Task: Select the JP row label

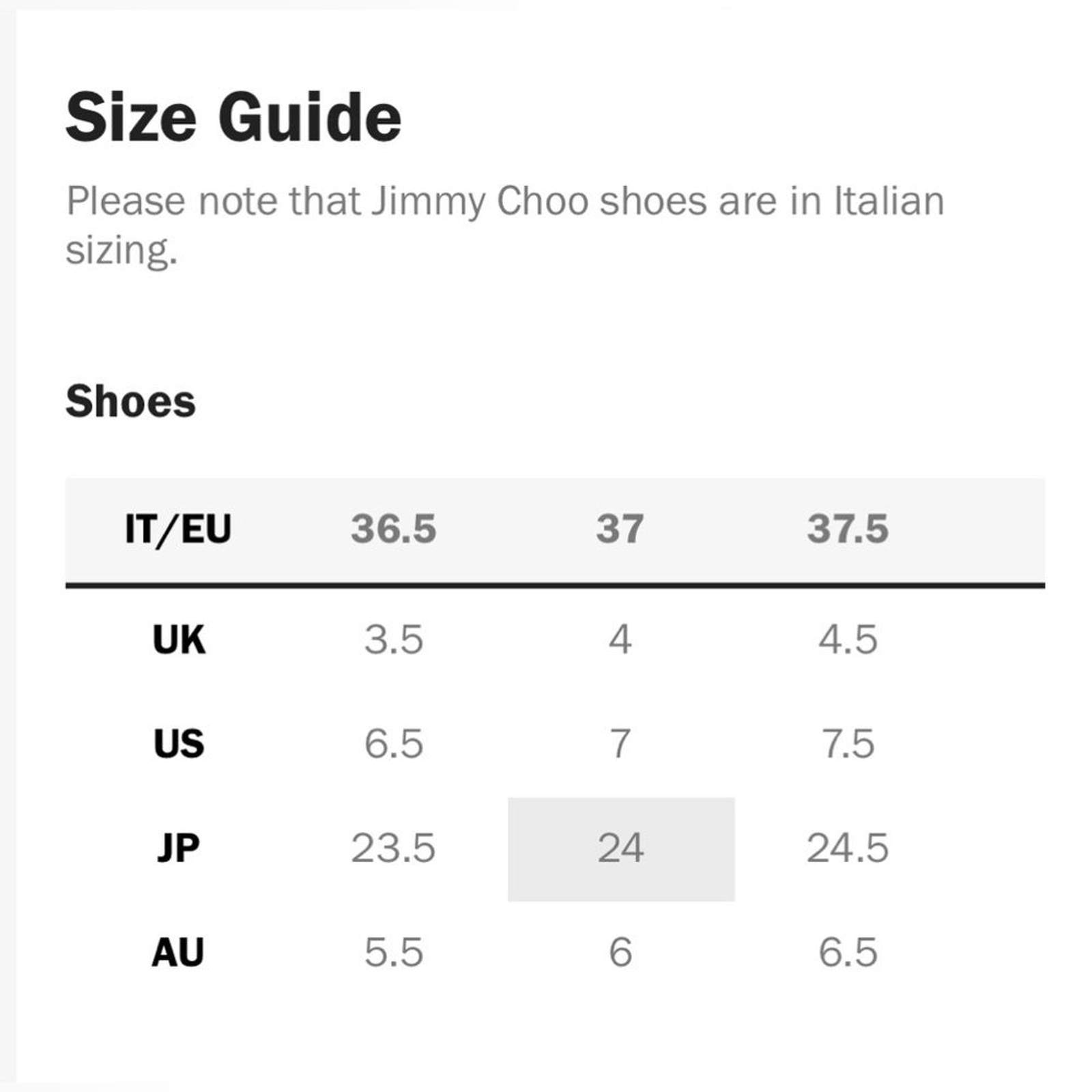Action: (x=178, y=848)
